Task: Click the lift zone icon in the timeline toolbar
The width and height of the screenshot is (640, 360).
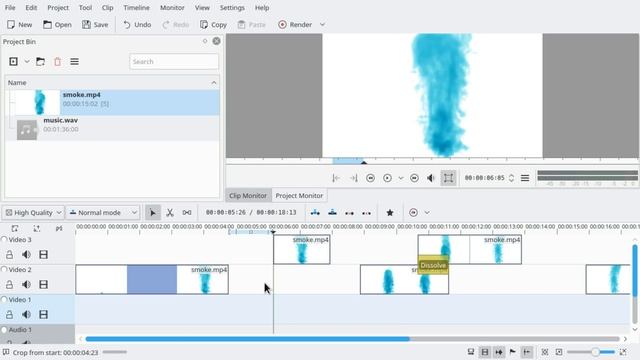Action: (367, 213)
